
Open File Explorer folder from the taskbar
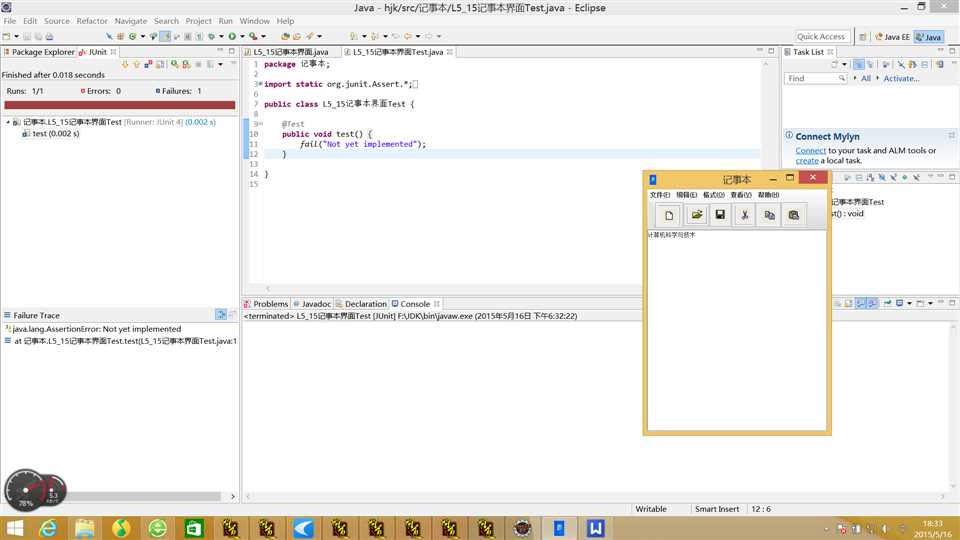click(x=84, y=528)
